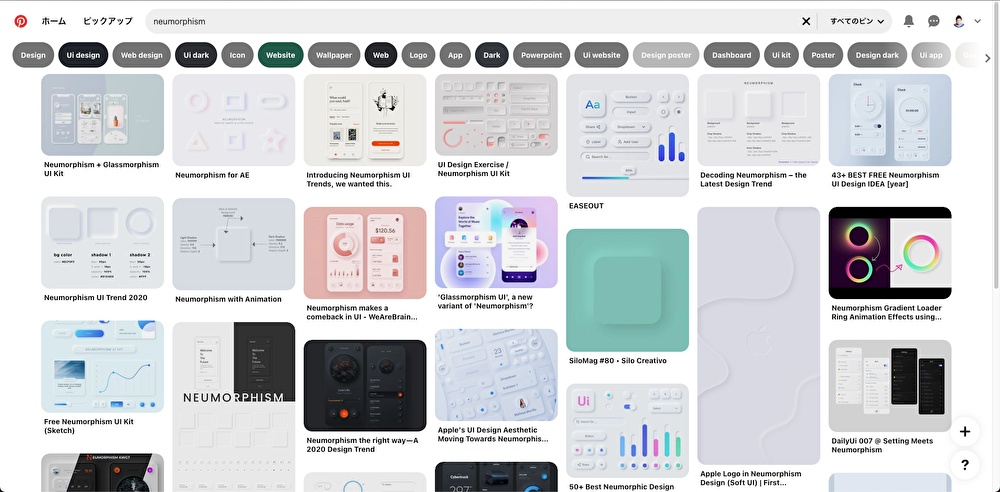Click the Apple's UI Design Aesthetic title

pos(492,435)
